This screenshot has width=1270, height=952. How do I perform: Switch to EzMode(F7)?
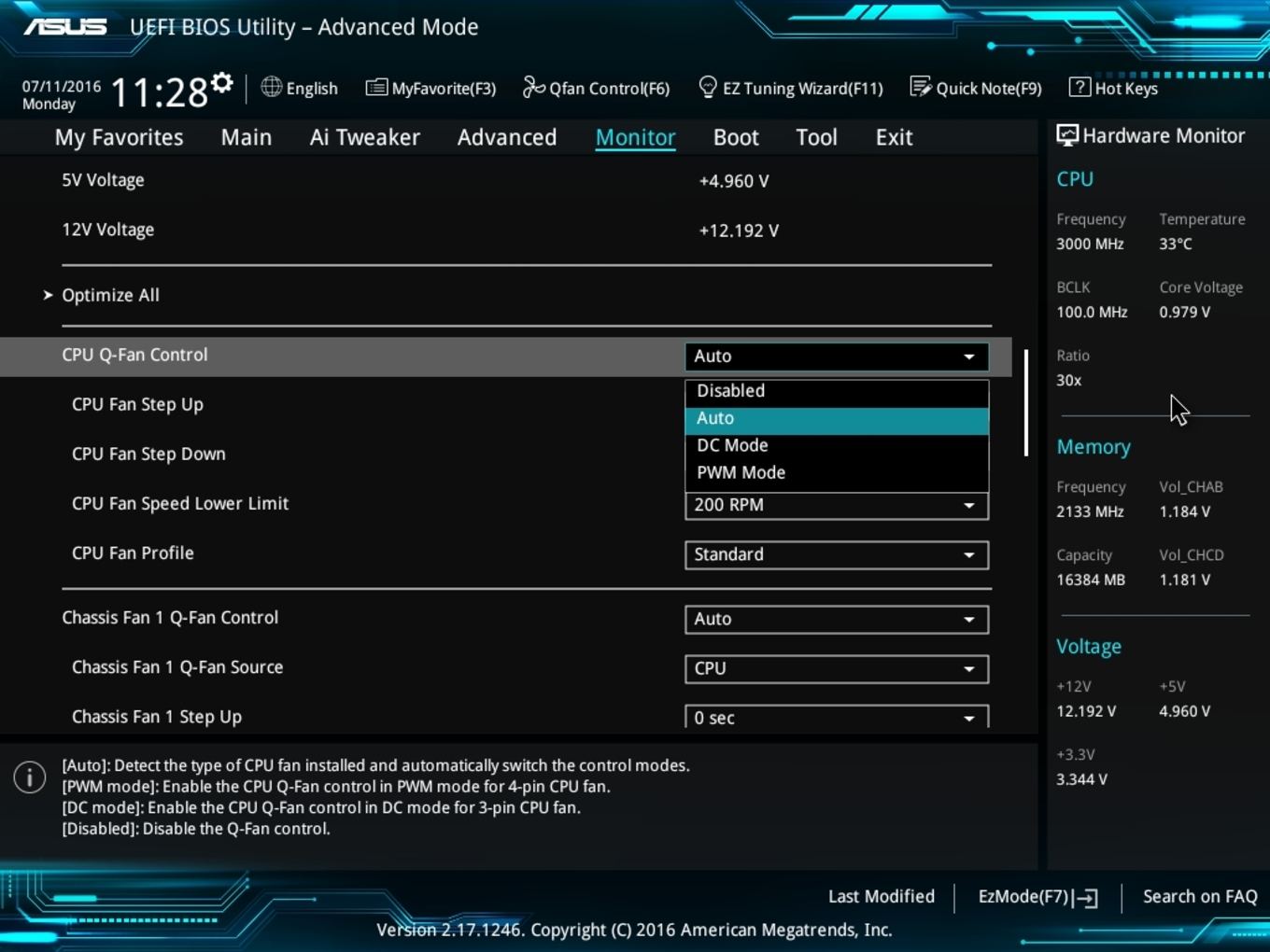[1037, 897]
